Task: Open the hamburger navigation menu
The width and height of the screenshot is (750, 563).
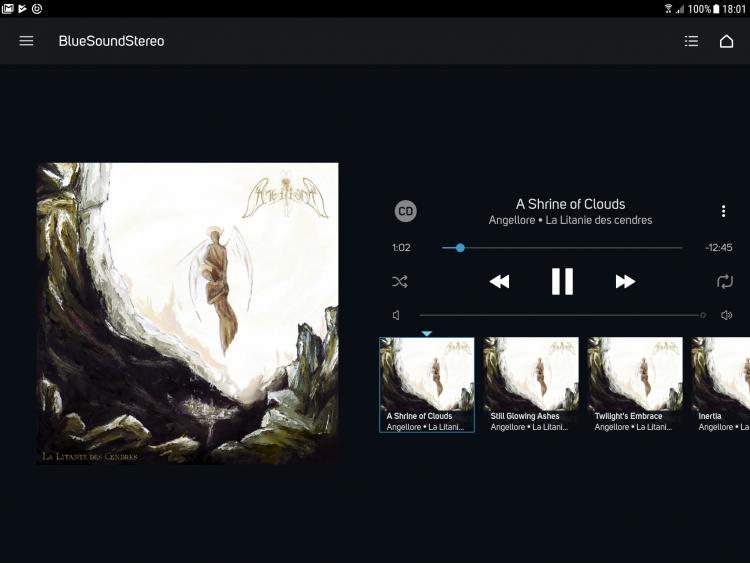Action: [x=26, y=41]
